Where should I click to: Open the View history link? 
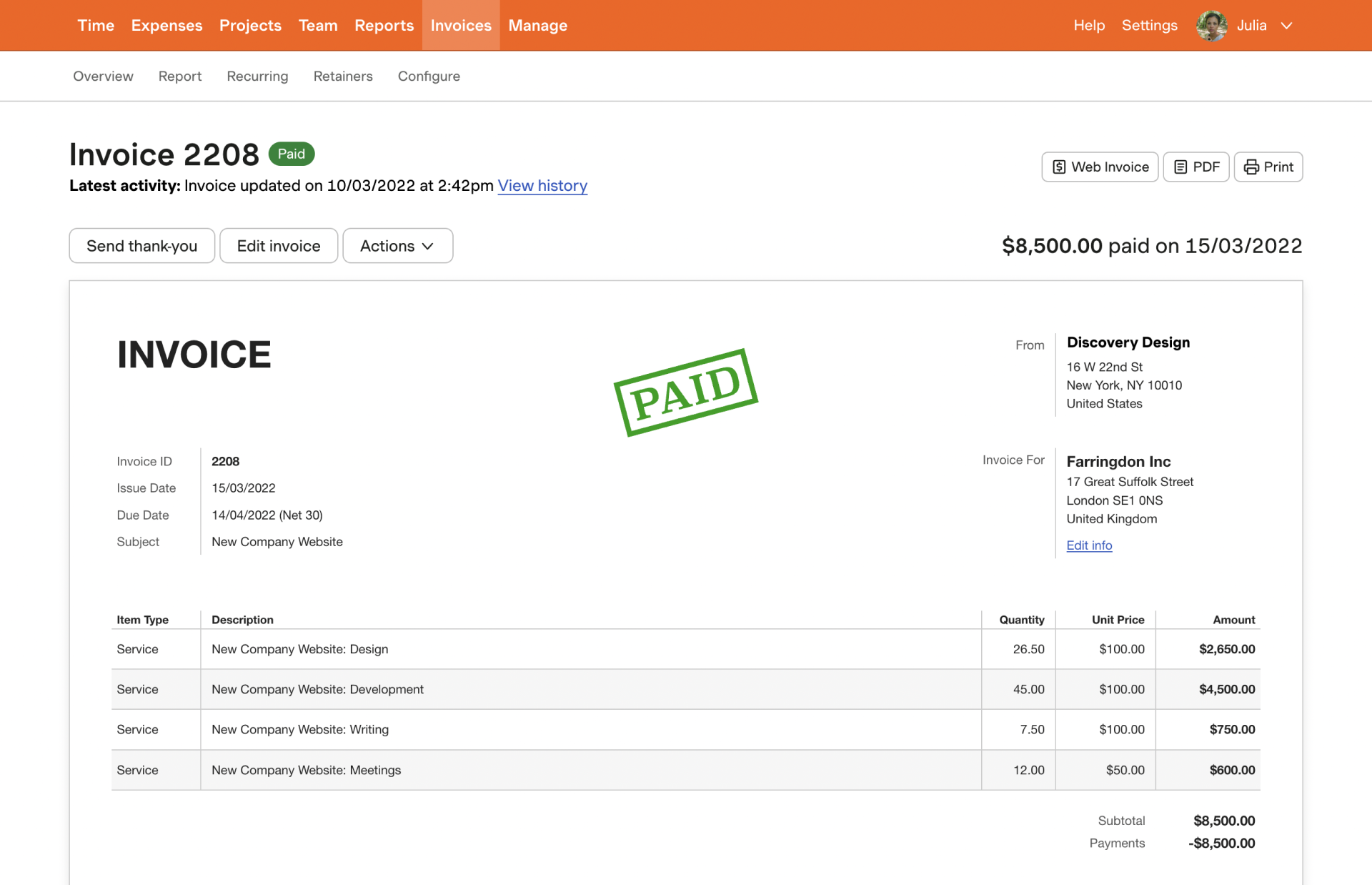coord(542,186)
